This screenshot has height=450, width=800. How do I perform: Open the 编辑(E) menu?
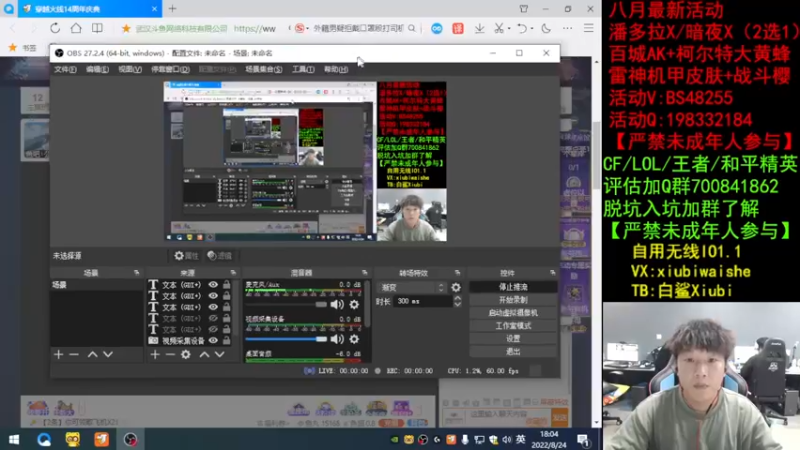coord(97,69)
